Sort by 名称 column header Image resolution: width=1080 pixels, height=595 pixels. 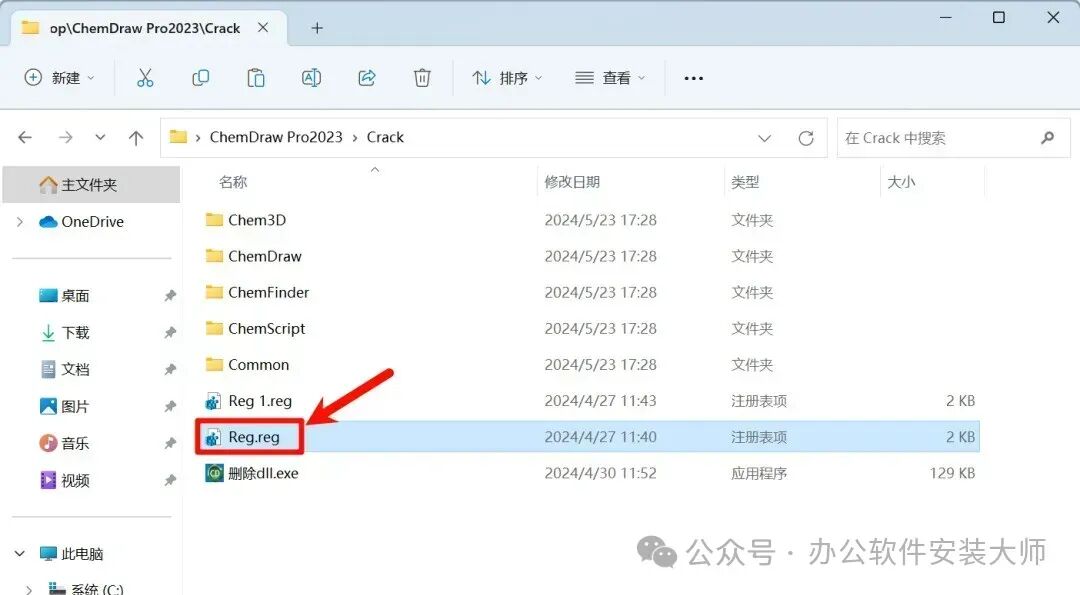click(233, 182)
